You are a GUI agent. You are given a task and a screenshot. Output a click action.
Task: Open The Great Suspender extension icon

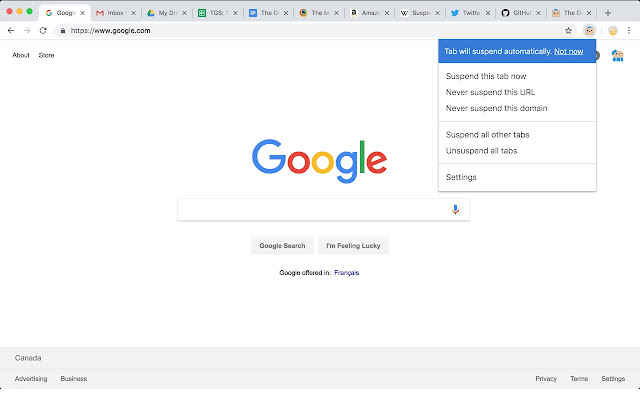point(589,31)
